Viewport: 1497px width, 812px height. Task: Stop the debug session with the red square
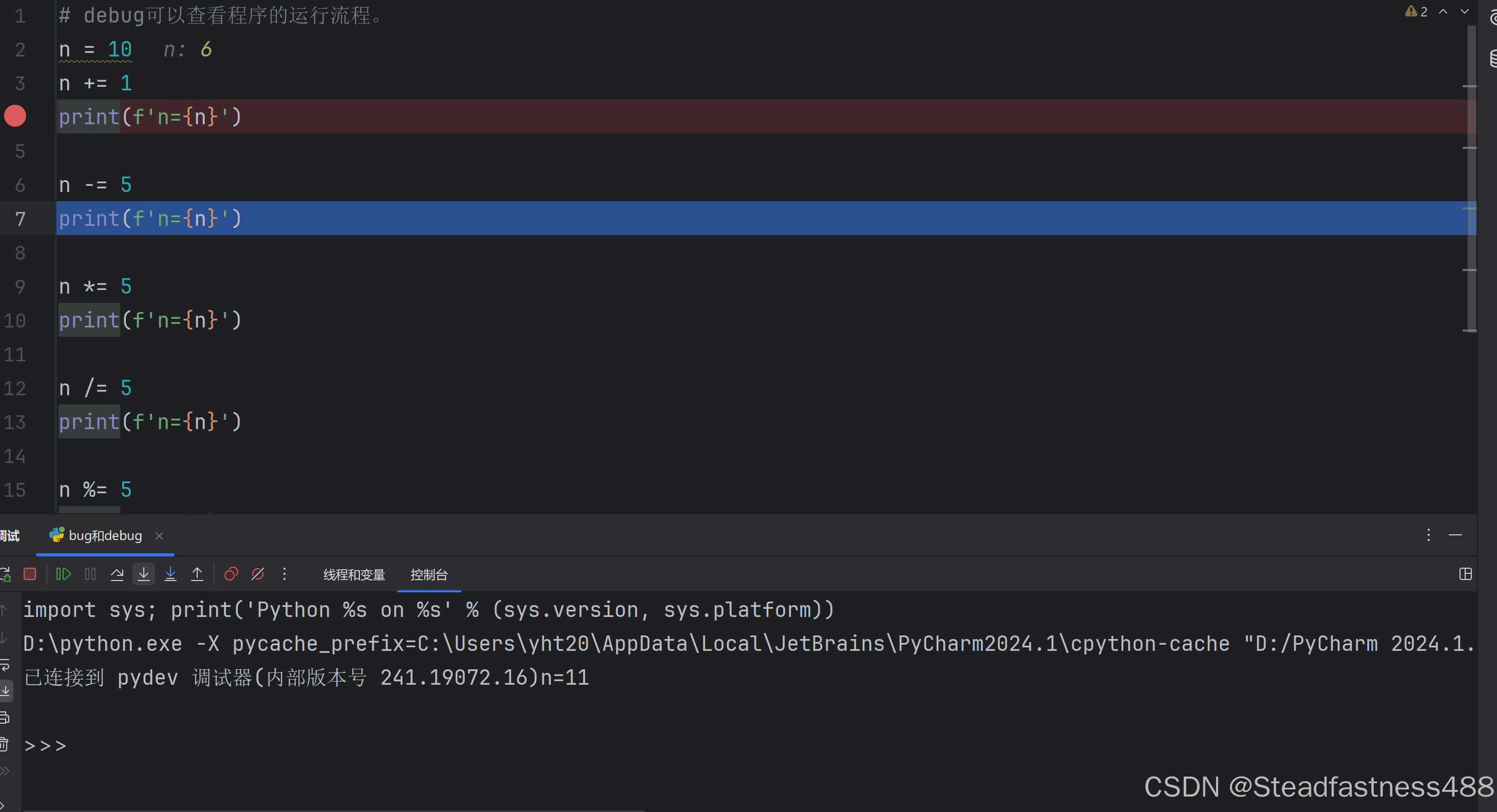[30, 574]
